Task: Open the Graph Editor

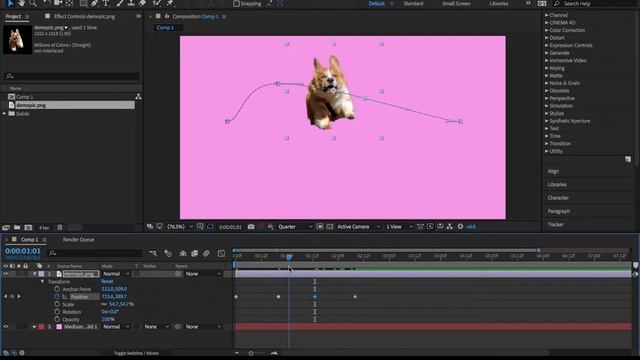Action: [x=221, y=253]
